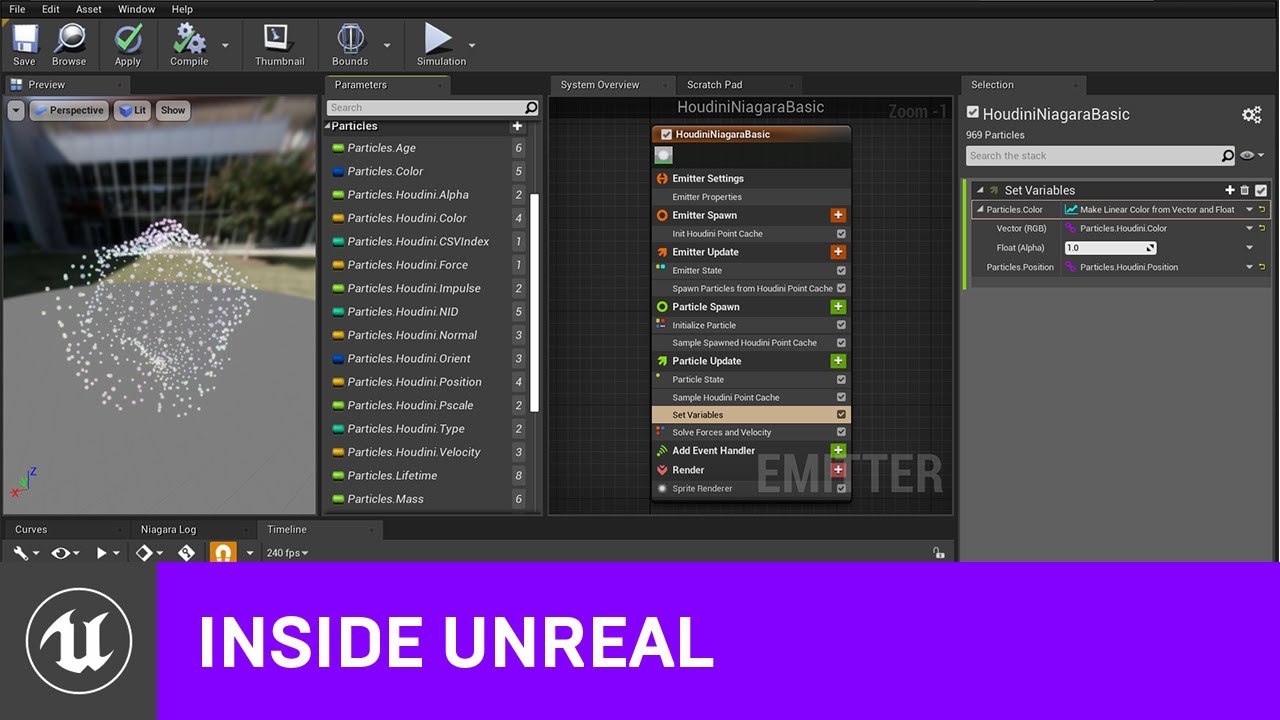This screenshot has width=1280, height=720.
Task: Click Search the stack field
Action: (x=1101, y=156)
